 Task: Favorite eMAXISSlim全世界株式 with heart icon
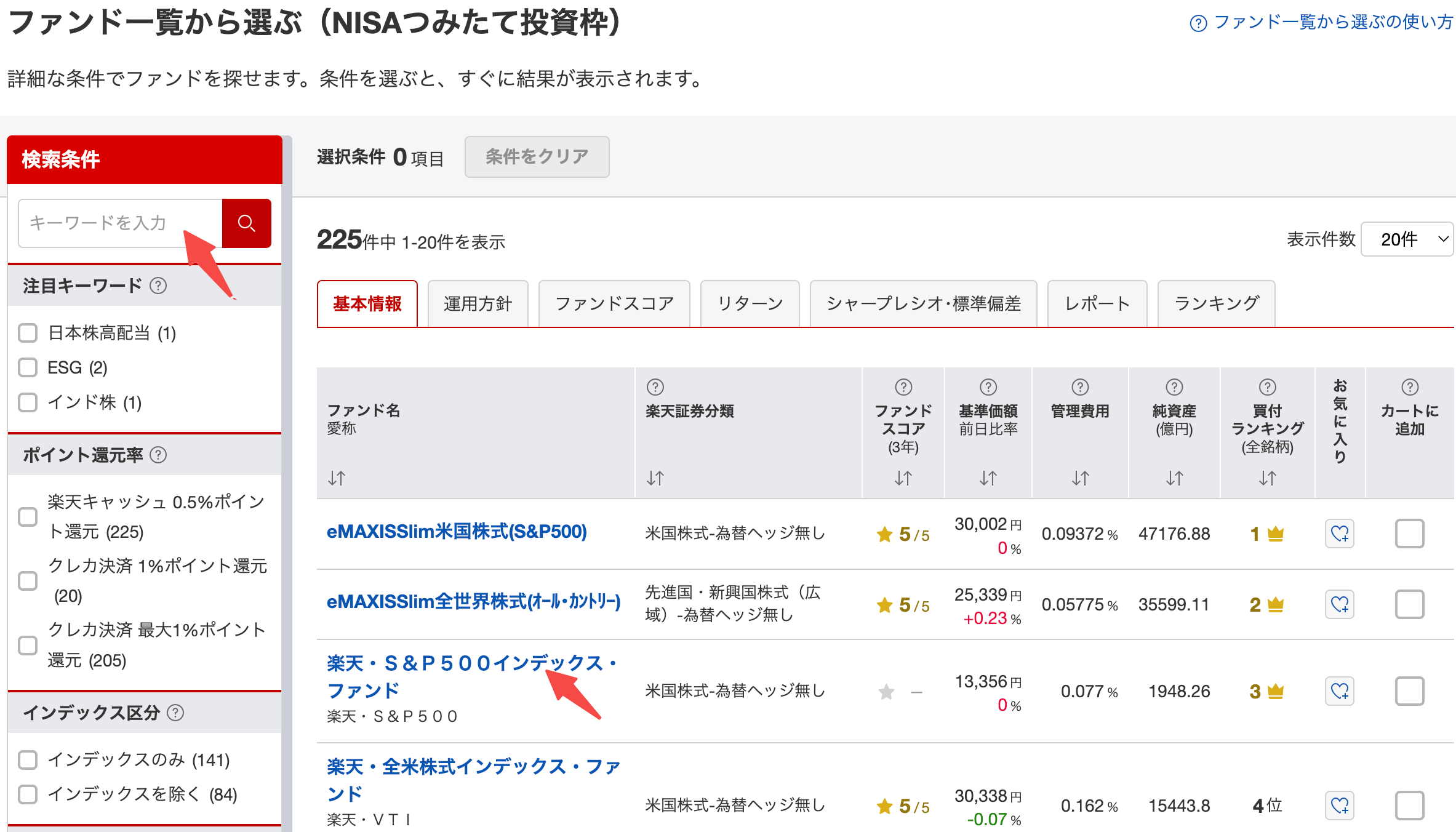[x=1340, y=604]
